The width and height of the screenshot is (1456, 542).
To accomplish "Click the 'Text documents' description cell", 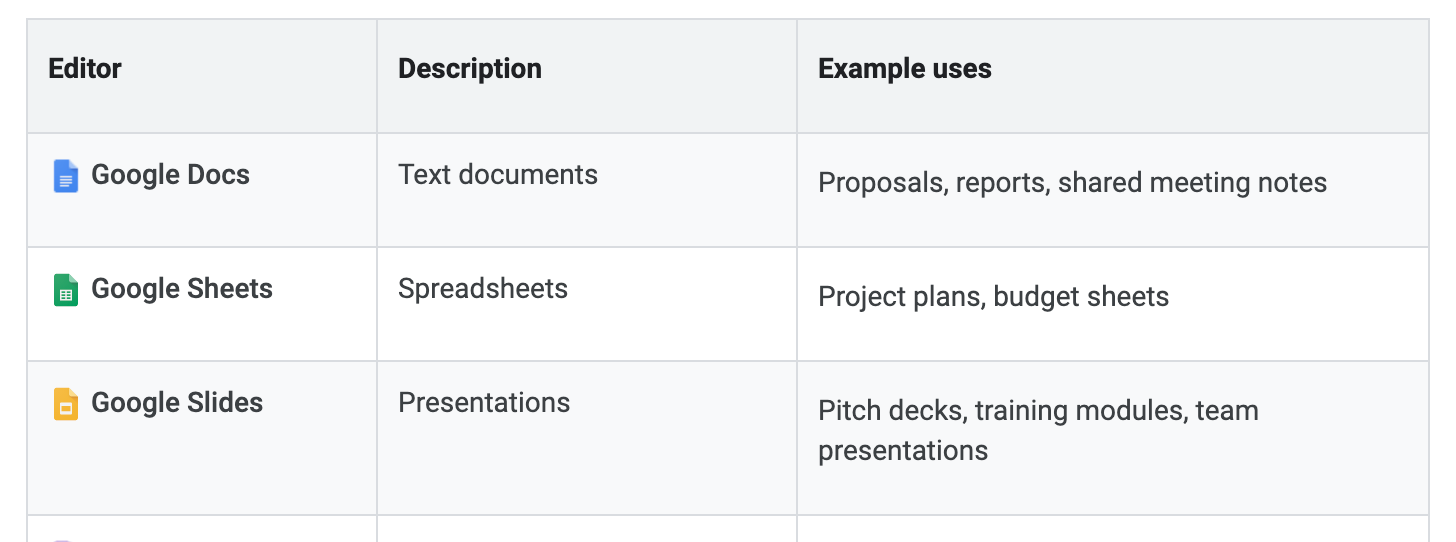I will 498,175.
